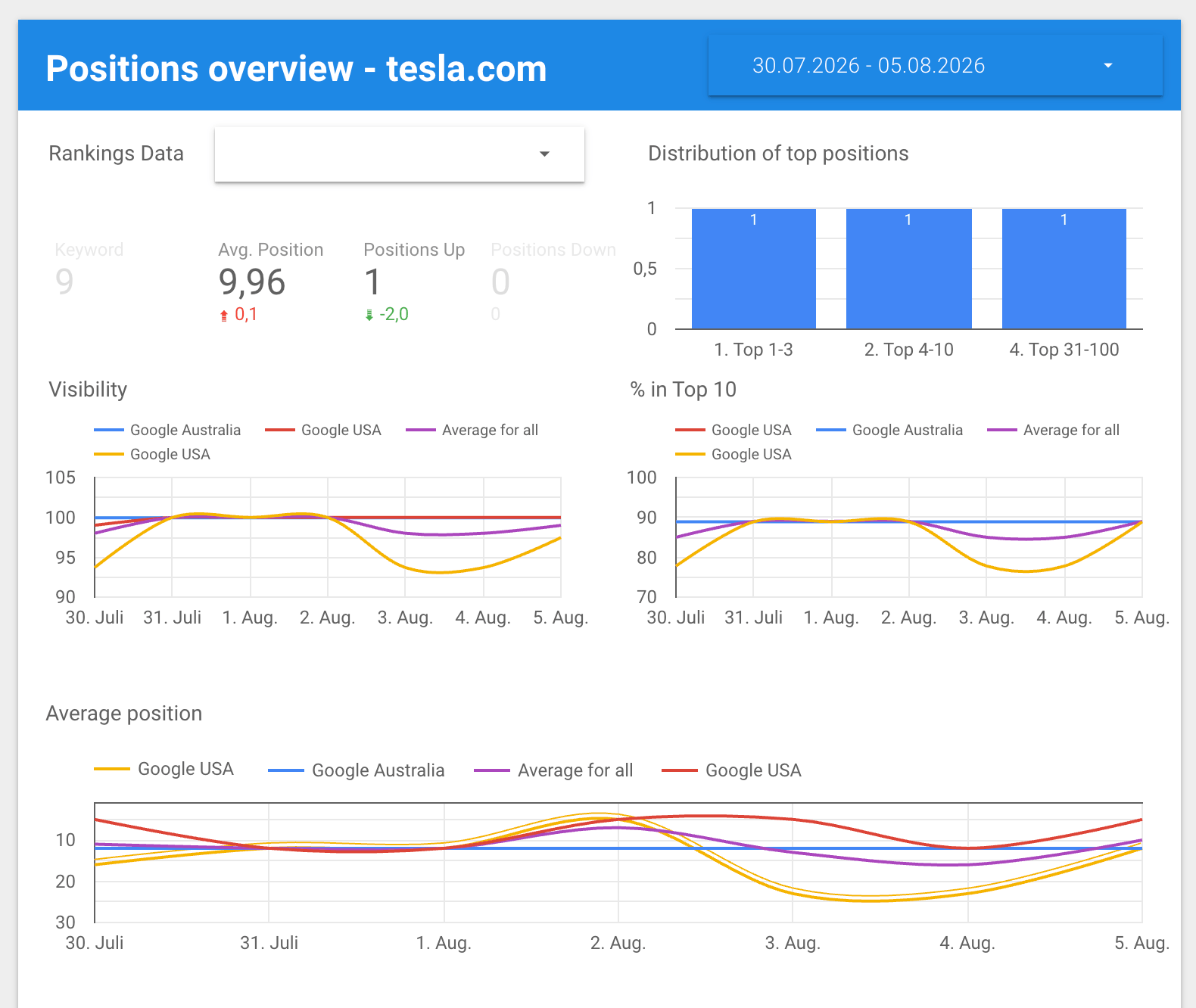This screenshot has width=1196, height=1008.
Task: Click the '1. Top 1-3' axis label
Action: [754, 350]
